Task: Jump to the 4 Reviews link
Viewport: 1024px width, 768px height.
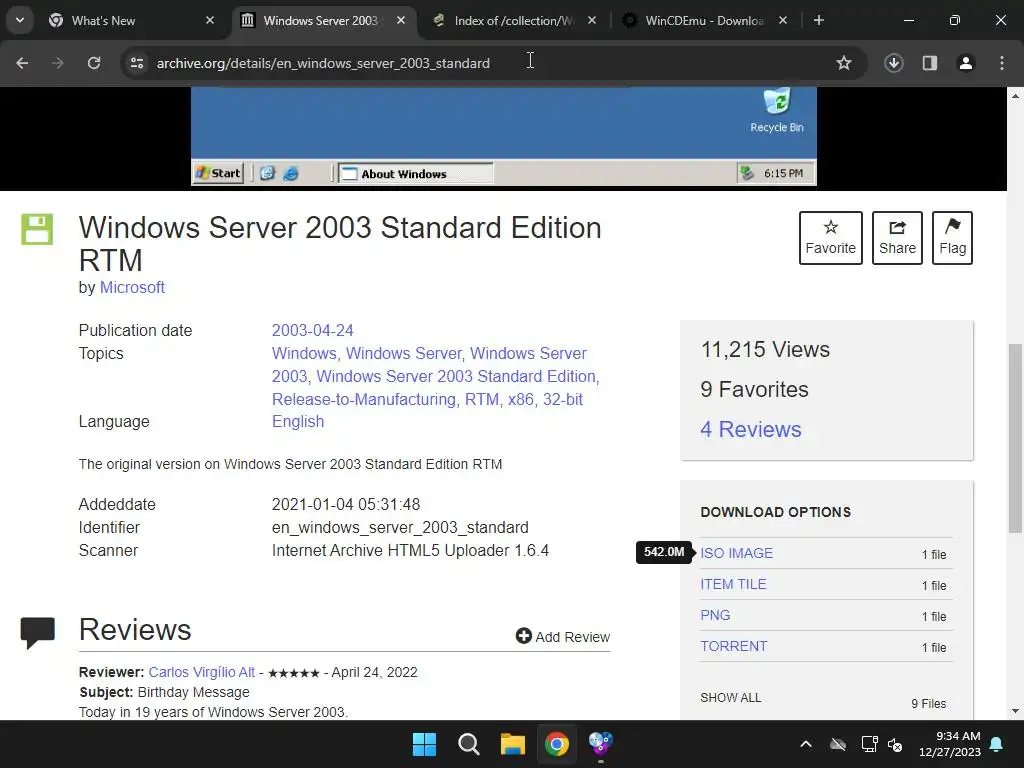Action: pyautogui.click(x=751, y=429)
